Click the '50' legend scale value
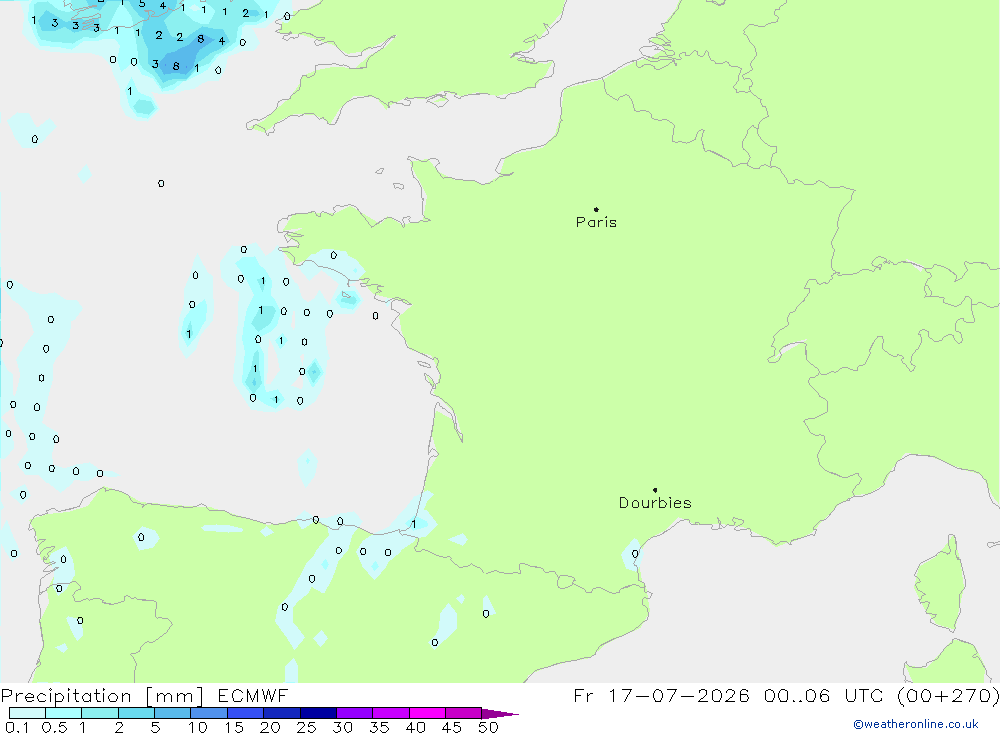Screen dimensions: 1000x733 [488, 727]
